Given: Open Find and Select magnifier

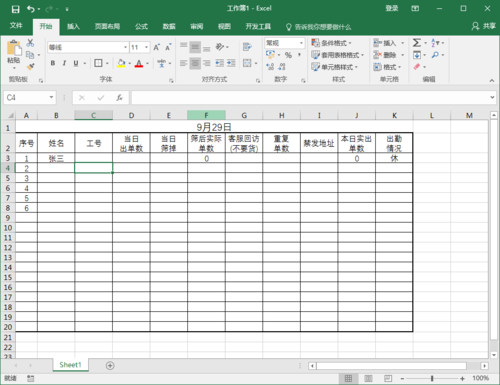Looking at the screenshot, I should point(435,55).
